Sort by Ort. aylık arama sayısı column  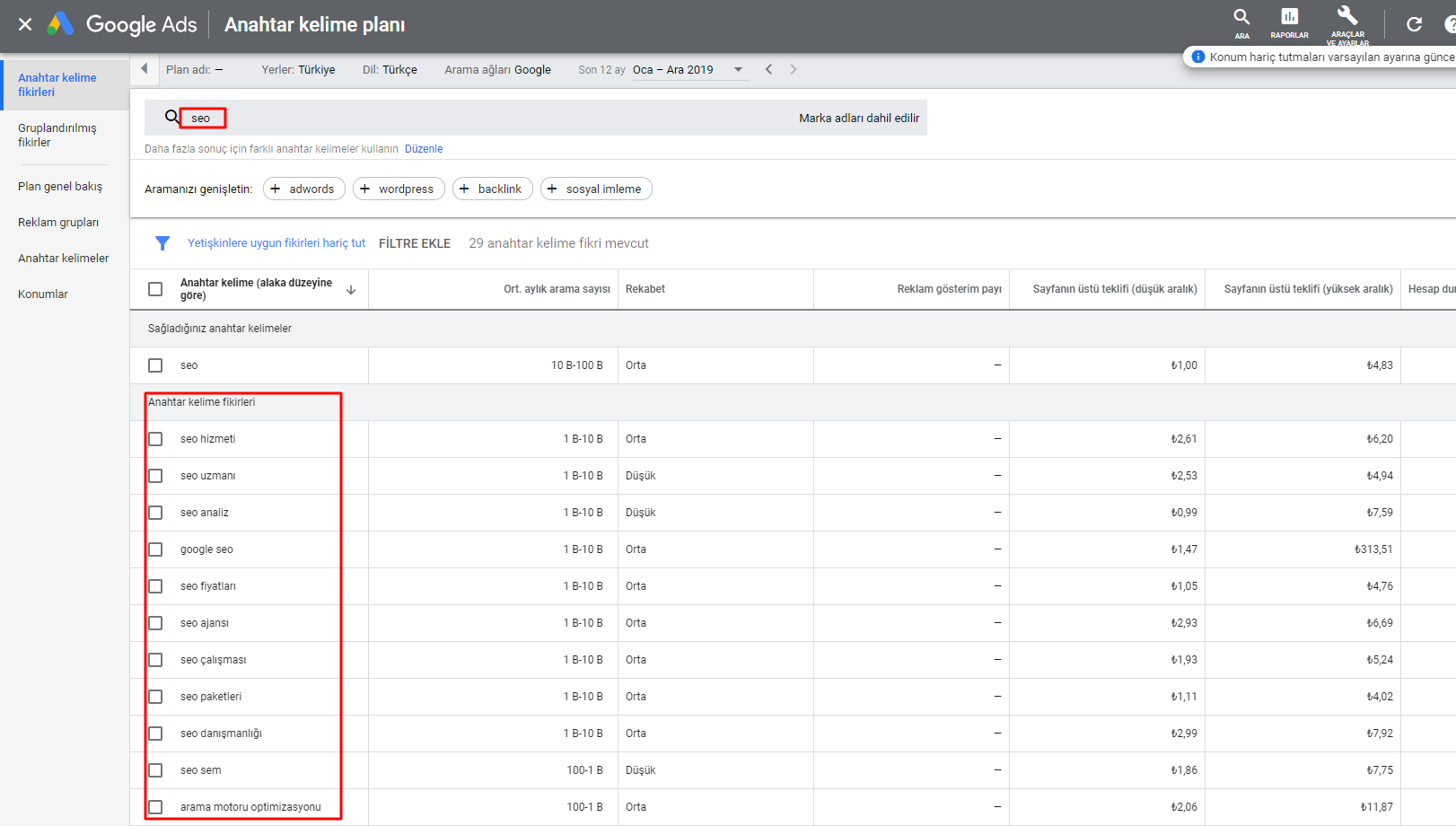click(557, 289)
